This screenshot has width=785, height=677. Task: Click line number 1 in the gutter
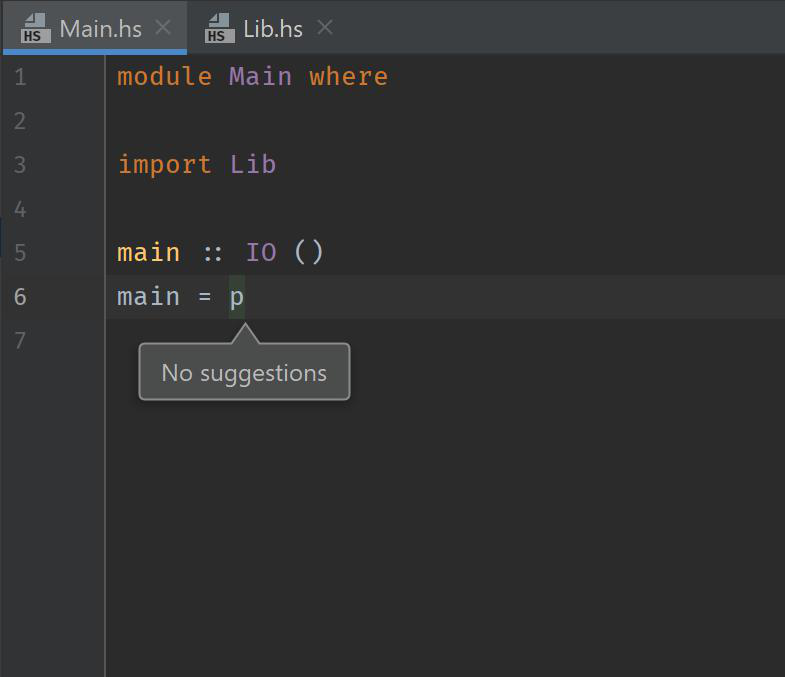coord(21,77)
